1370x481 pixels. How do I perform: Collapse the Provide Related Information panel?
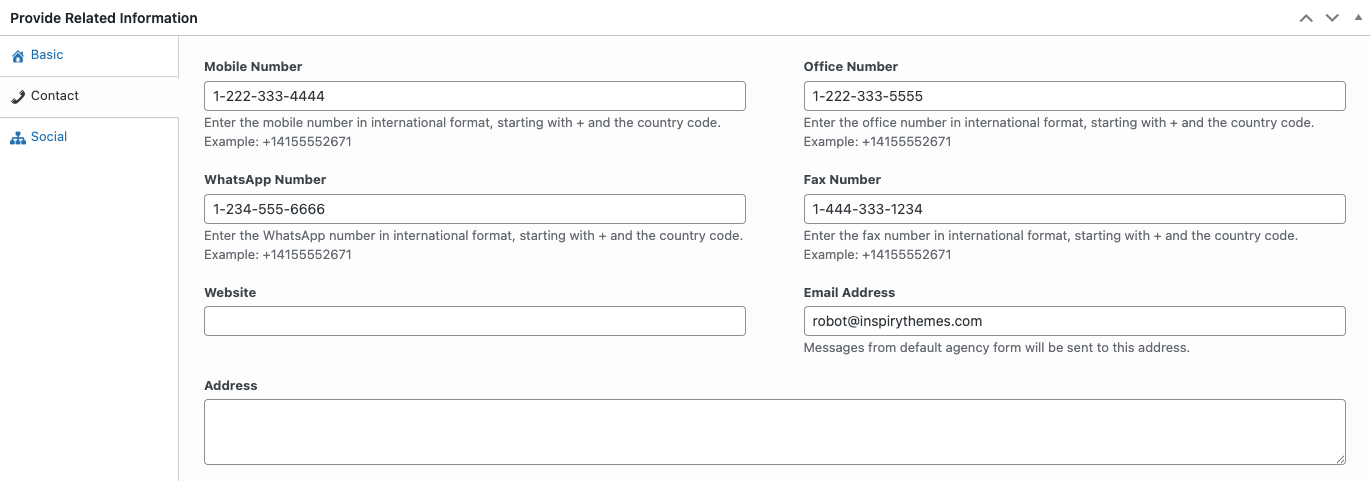(1358, 18)
